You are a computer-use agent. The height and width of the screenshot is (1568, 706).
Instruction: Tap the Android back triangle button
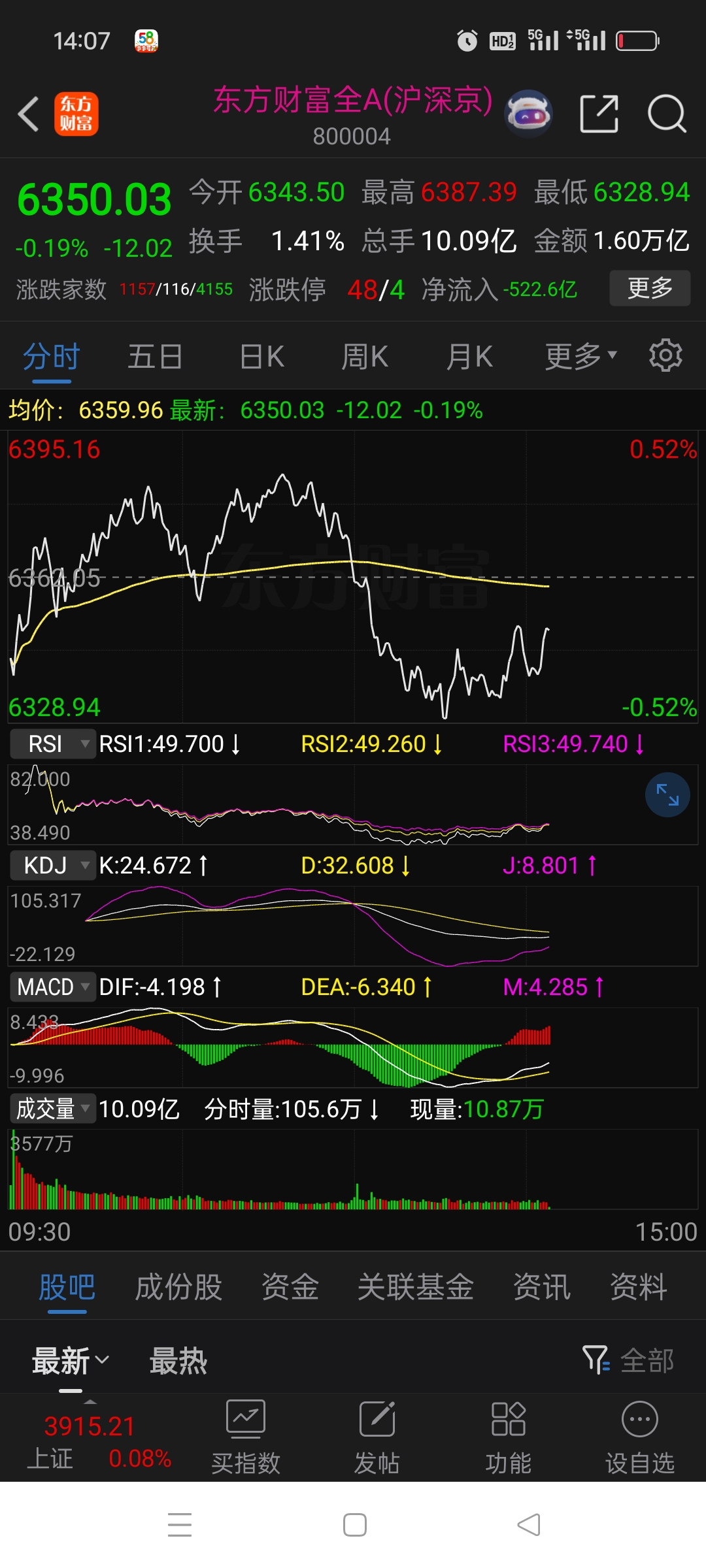(529, 1524)
